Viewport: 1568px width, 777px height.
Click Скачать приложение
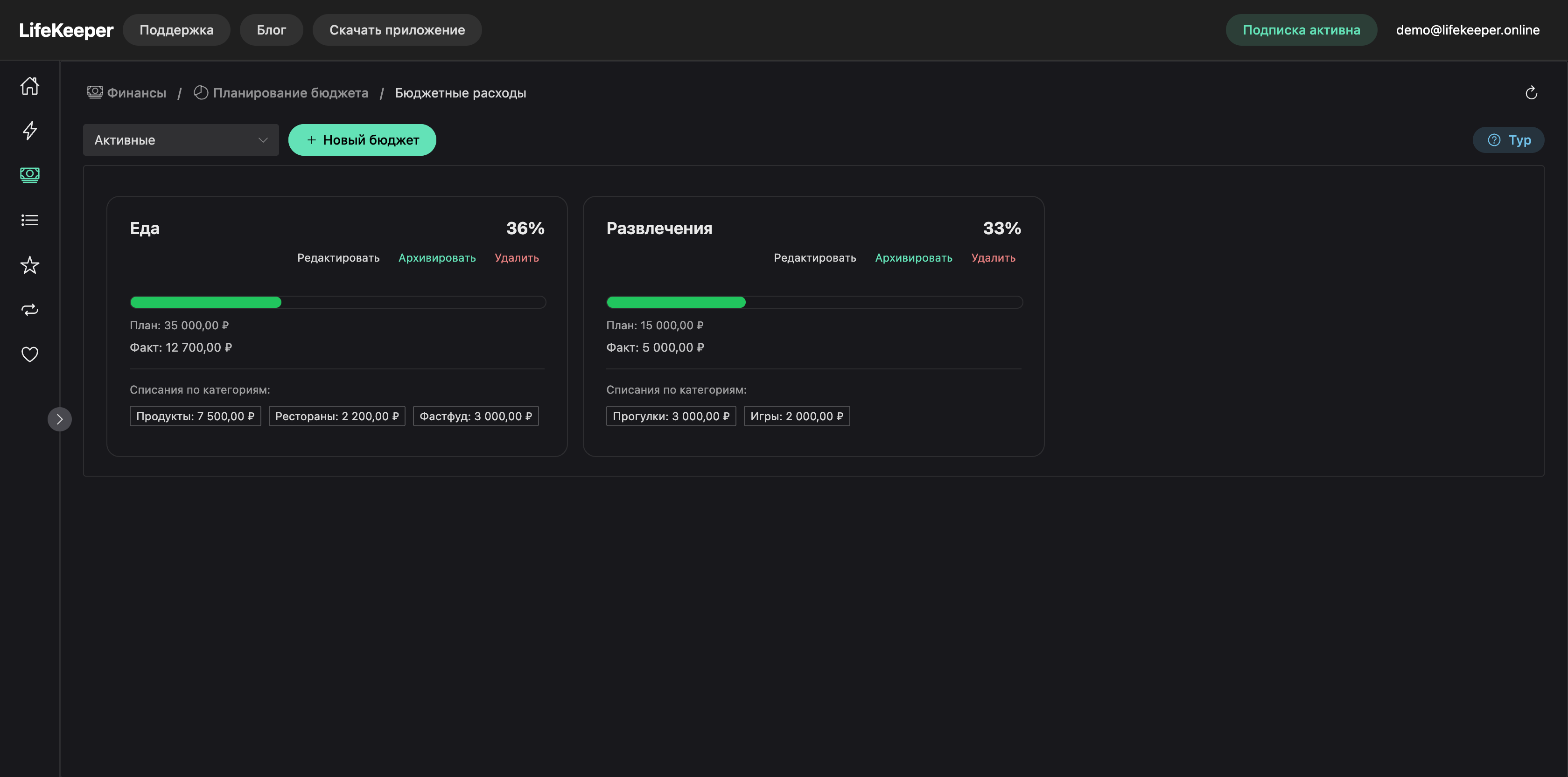[397, 30]
